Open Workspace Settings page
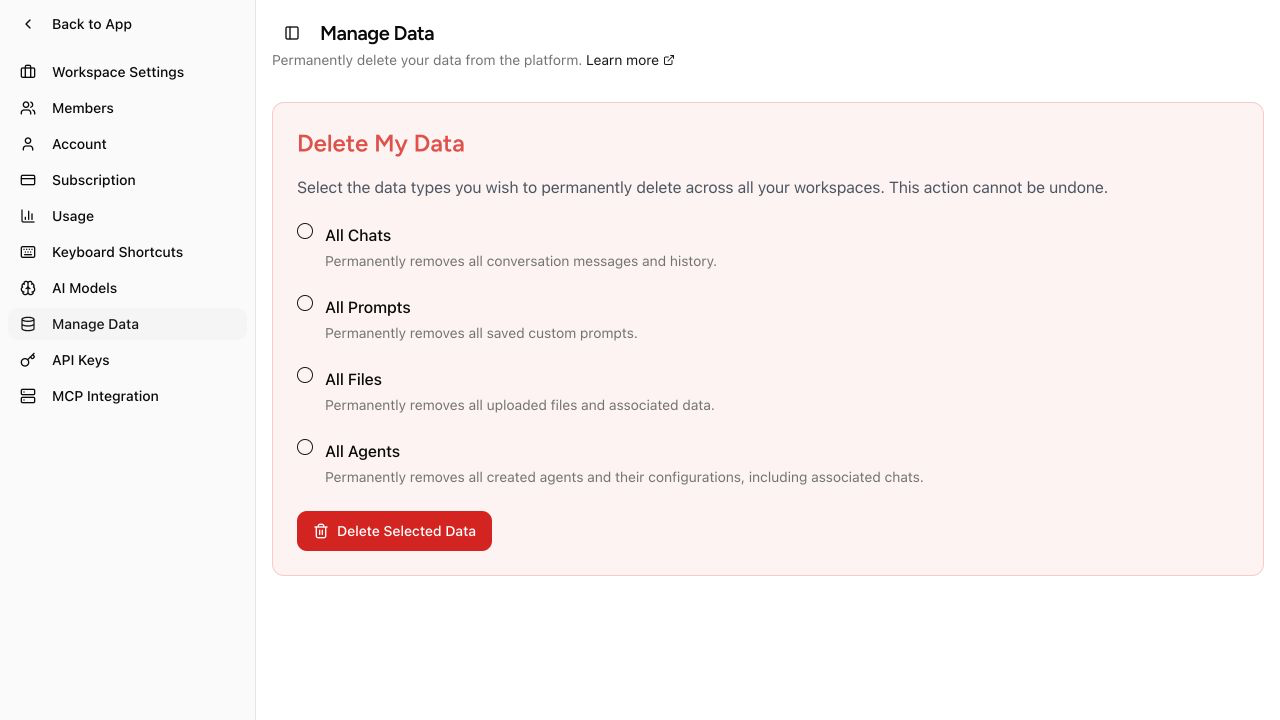 [127, 72]
